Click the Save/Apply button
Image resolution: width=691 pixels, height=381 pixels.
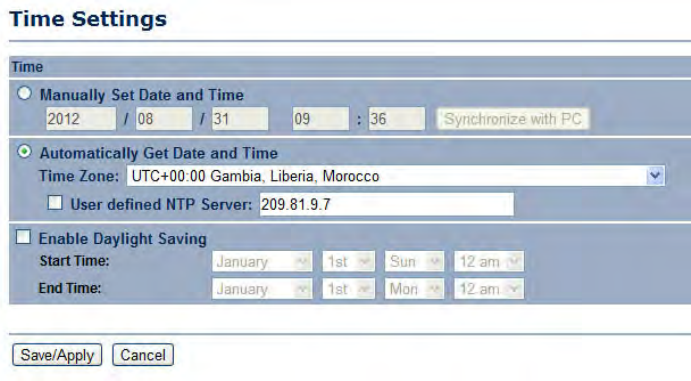coord(57,355)
